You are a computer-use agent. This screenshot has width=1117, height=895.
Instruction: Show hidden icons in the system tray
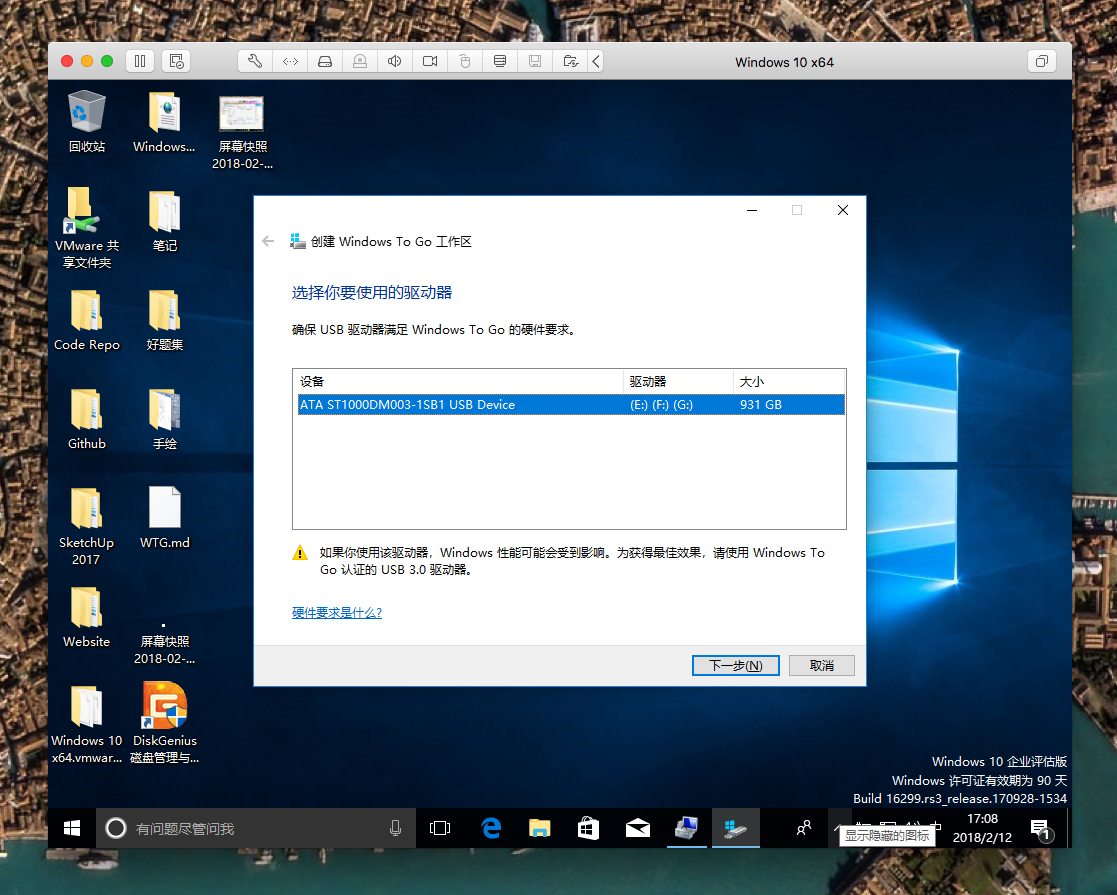coord(837,828)
